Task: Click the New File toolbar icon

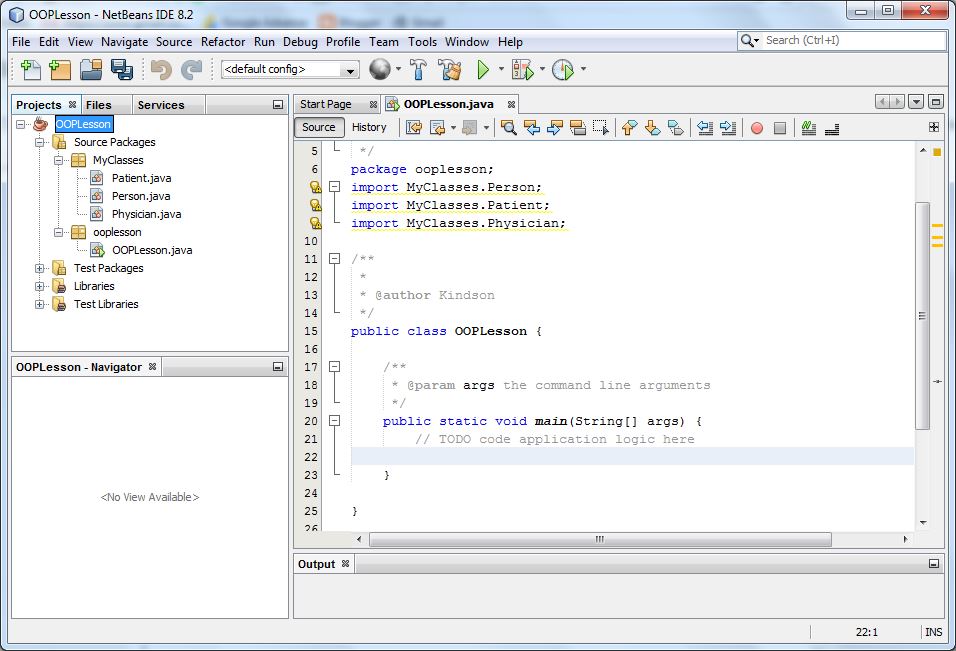Action: click(x=30, y=69)
